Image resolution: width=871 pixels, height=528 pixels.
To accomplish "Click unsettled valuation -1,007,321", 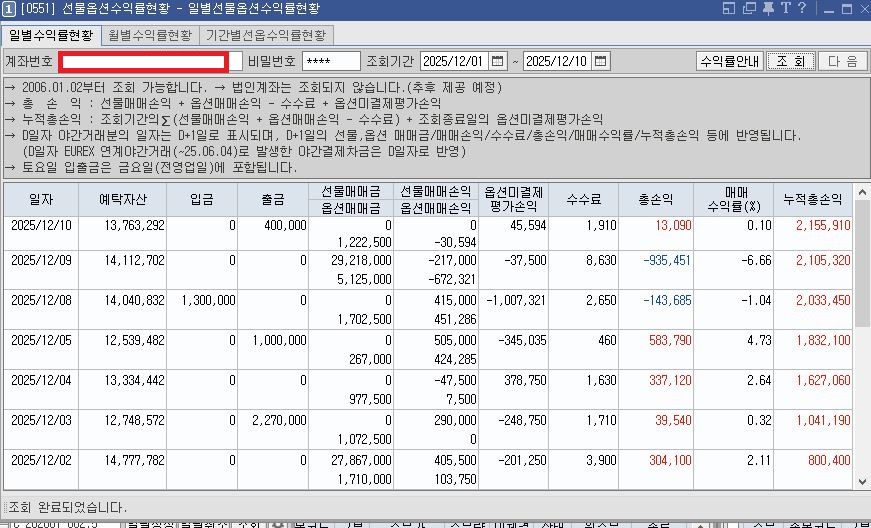I will tap(516, 300).
